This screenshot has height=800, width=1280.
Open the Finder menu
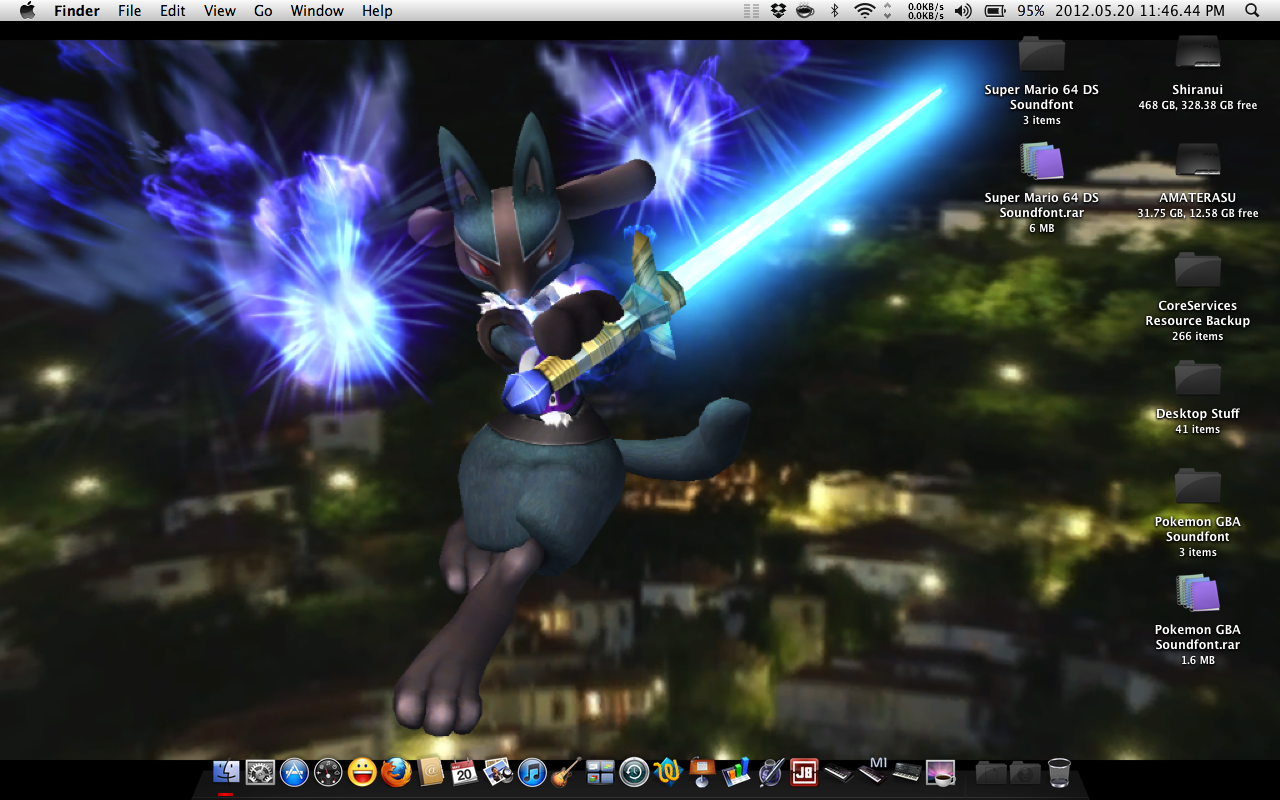pos(76,11)
